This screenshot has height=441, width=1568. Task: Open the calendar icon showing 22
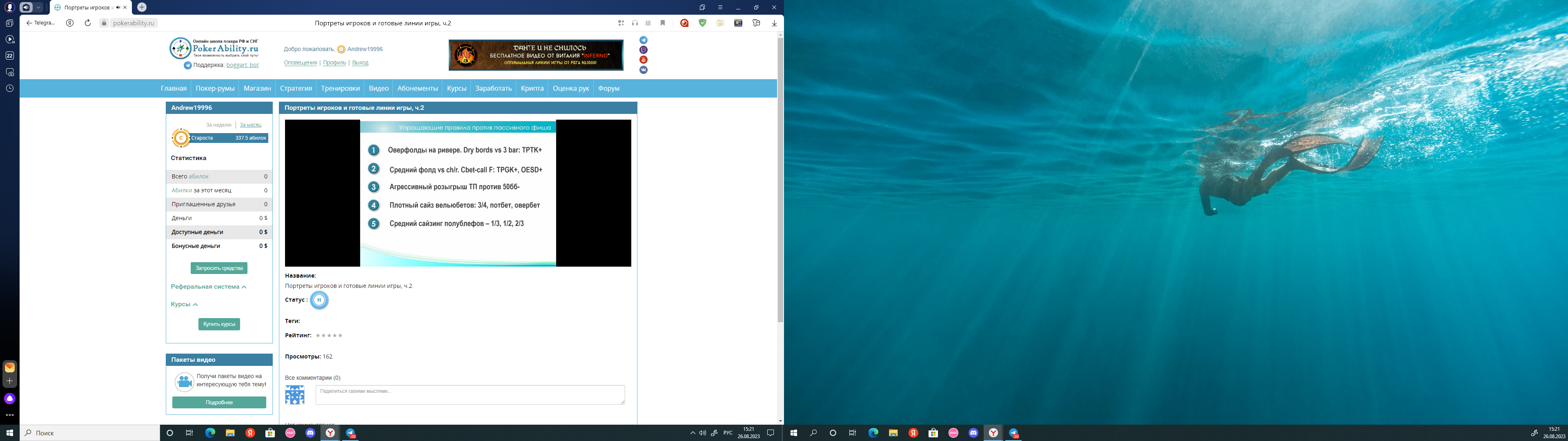(x=10, y=56)
